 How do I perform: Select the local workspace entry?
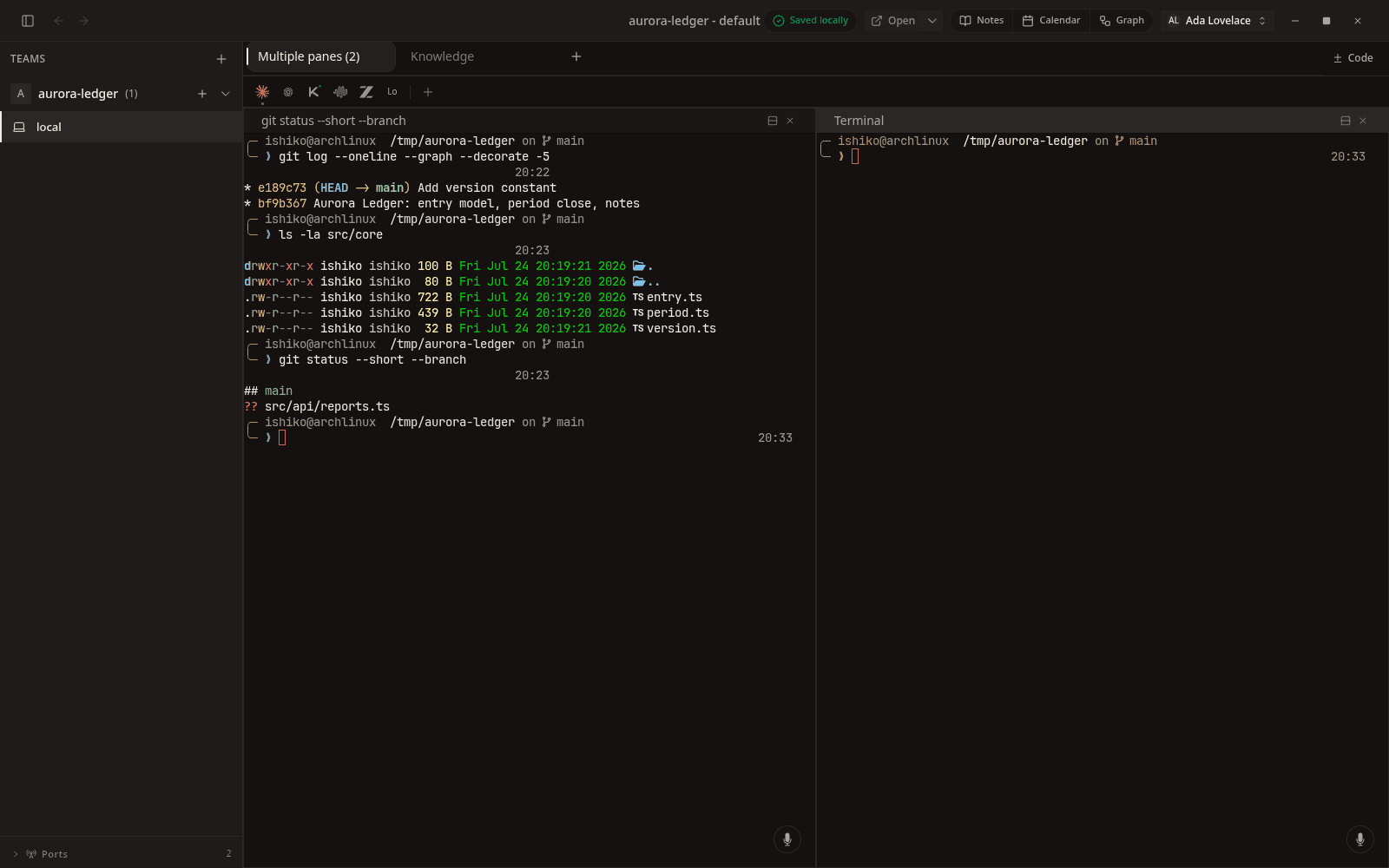click(122, 127)
